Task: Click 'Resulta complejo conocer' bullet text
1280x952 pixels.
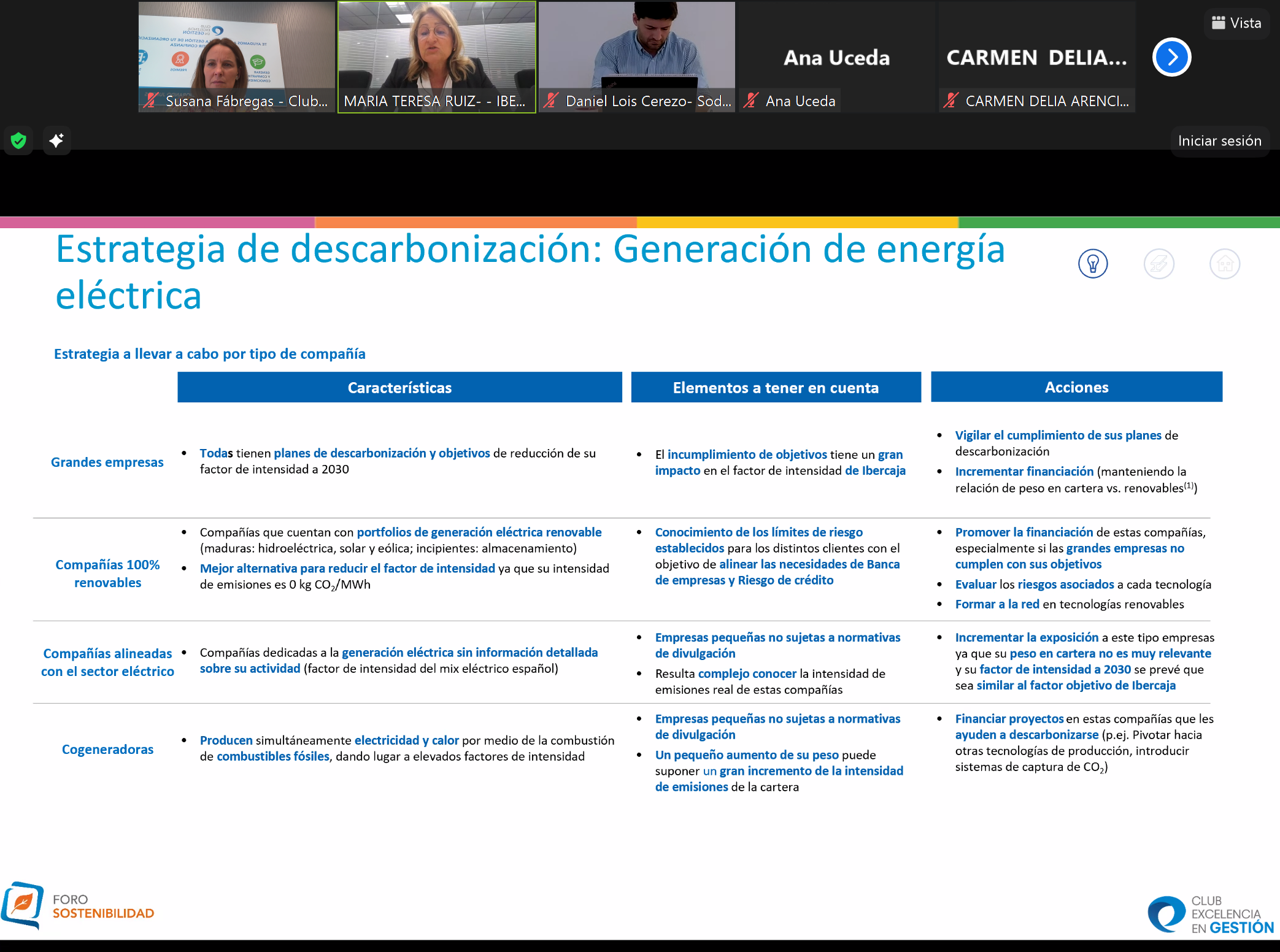Action: point(726,674)
